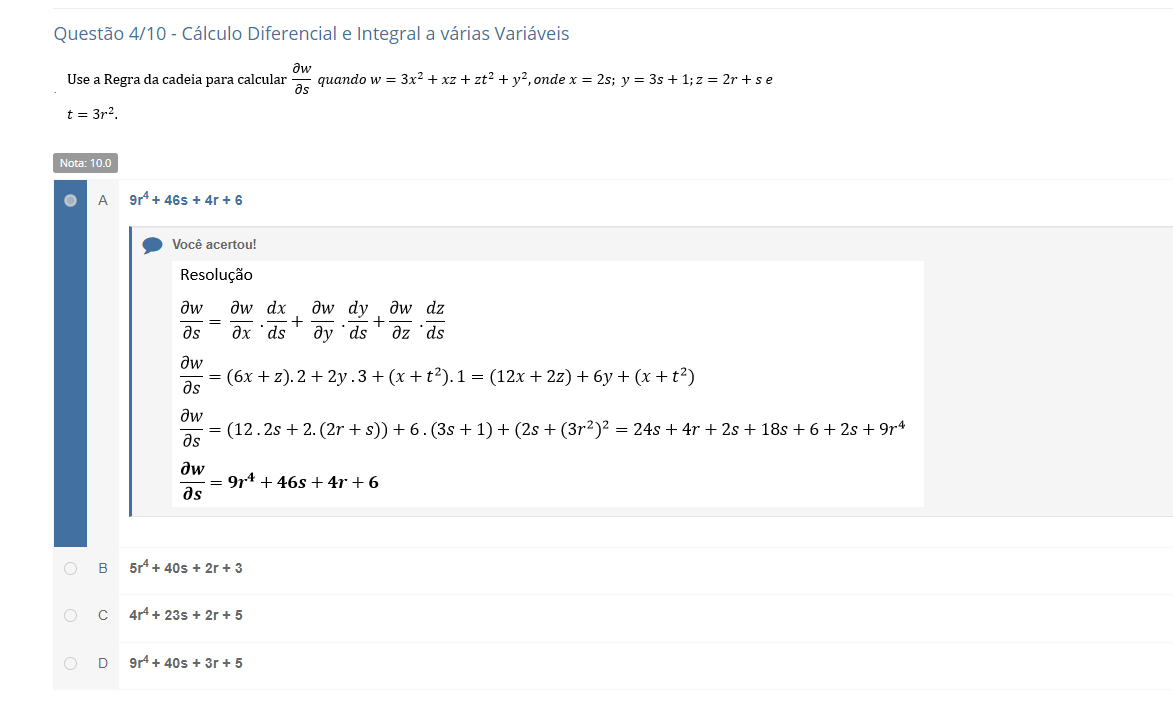
Task: Click the Nota: 10.0 grade badge
Action: [85, 163]
